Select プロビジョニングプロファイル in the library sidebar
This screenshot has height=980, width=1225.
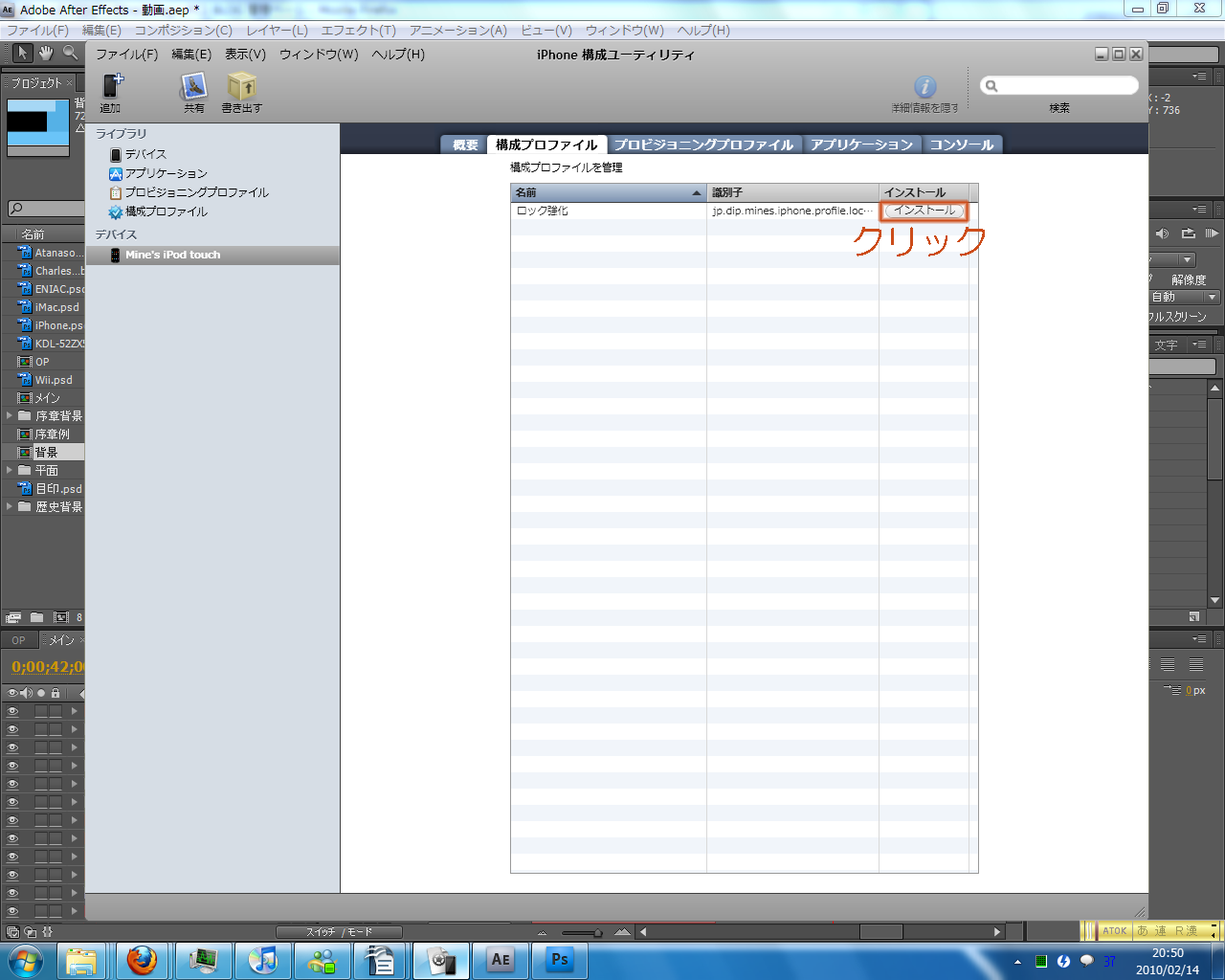(196, 192)
